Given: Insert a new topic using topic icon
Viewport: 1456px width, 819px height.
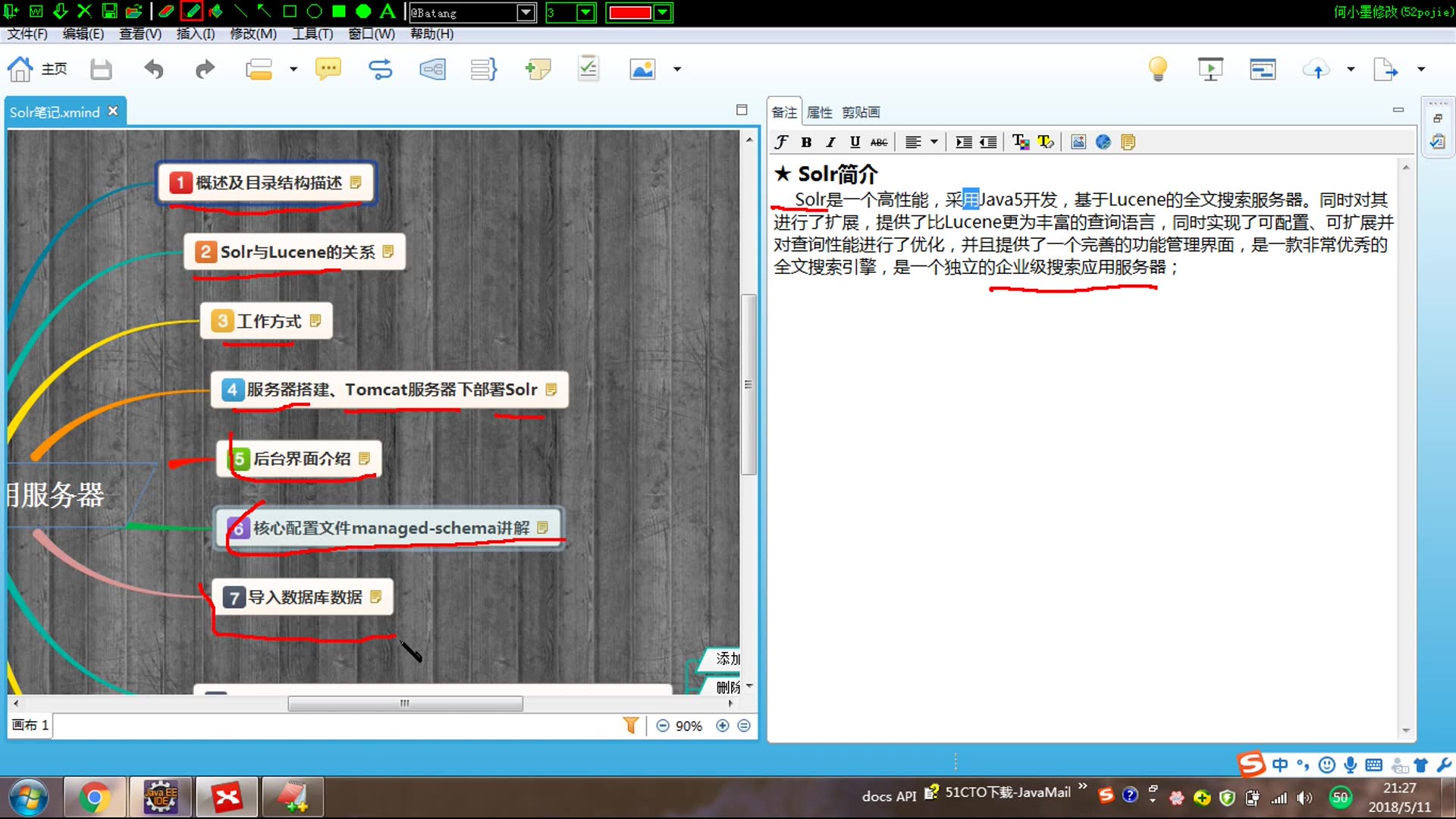Looking at the screenshot, I should (x=259, y=70).
